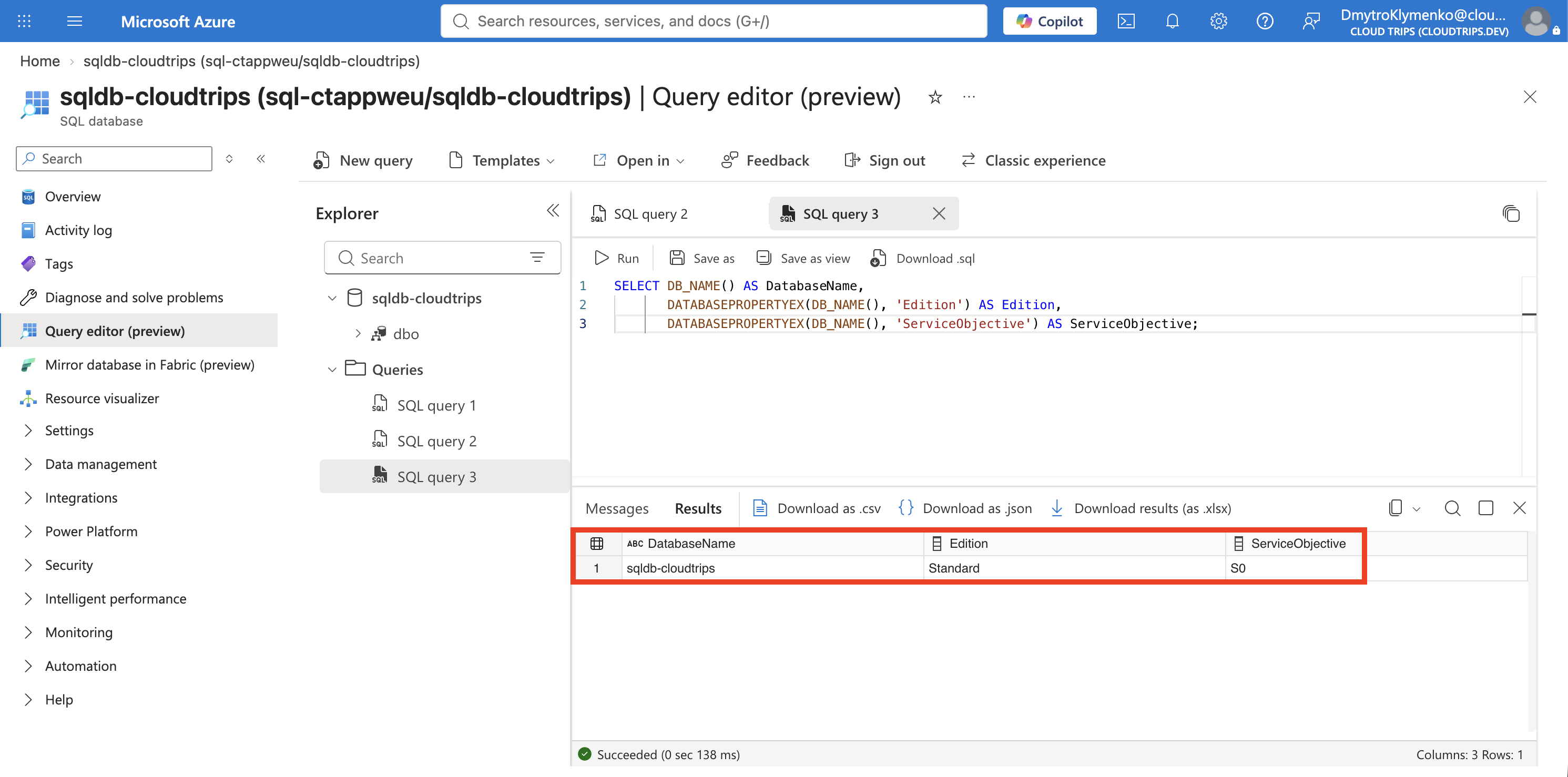
Task: Click the Home breadcrumb link
Action: (x=39, y=61)
